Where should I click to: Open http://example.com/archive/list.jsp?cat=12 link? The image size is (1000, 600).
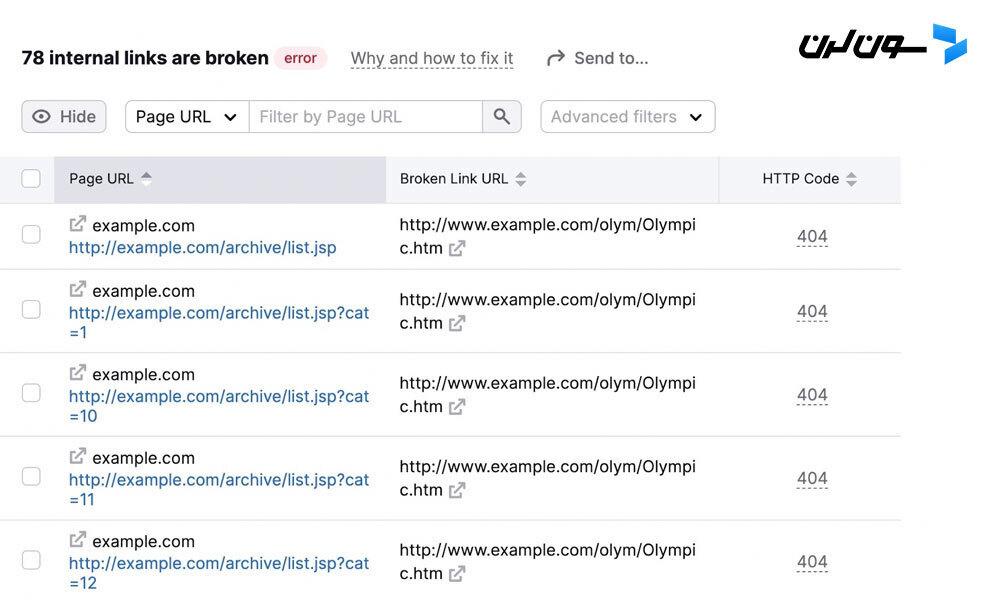pos(219,573)
